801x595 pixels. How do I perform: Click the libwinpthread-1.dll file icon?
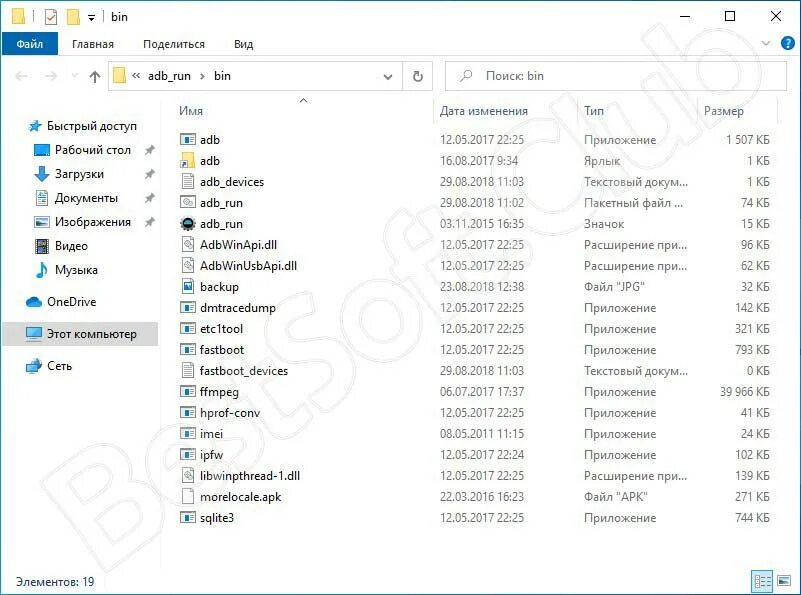coord(188,475)
